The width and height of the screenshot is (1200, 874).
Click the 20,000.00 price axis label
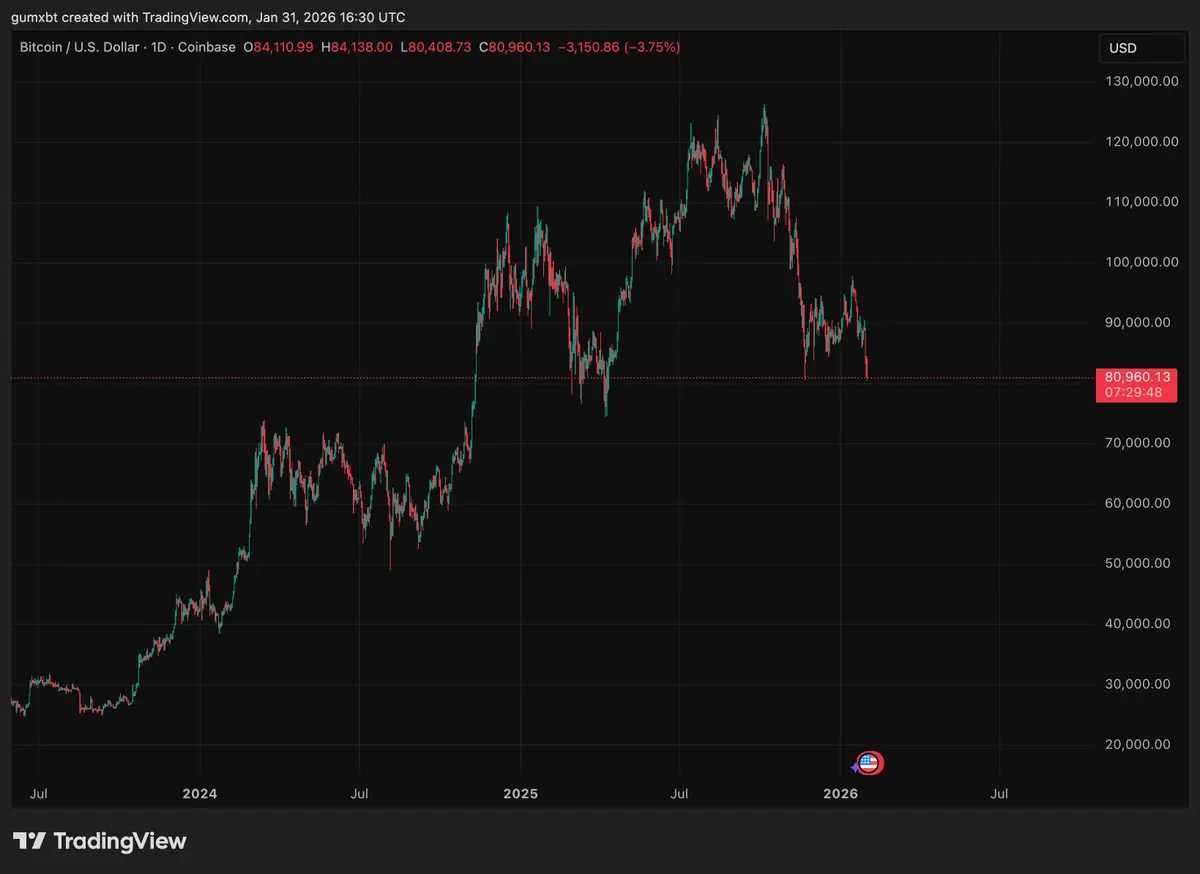(x=1138, y=744)
